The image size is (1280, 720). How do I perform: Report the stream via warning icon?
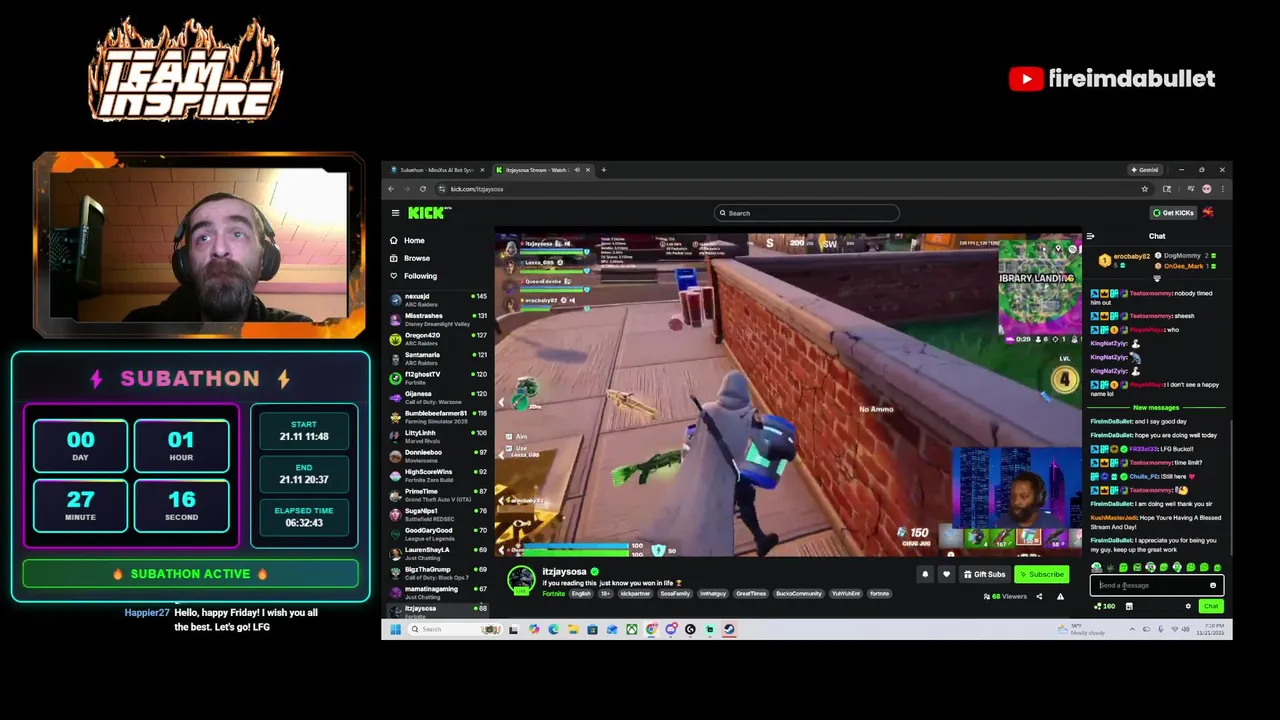[1060, 597]
